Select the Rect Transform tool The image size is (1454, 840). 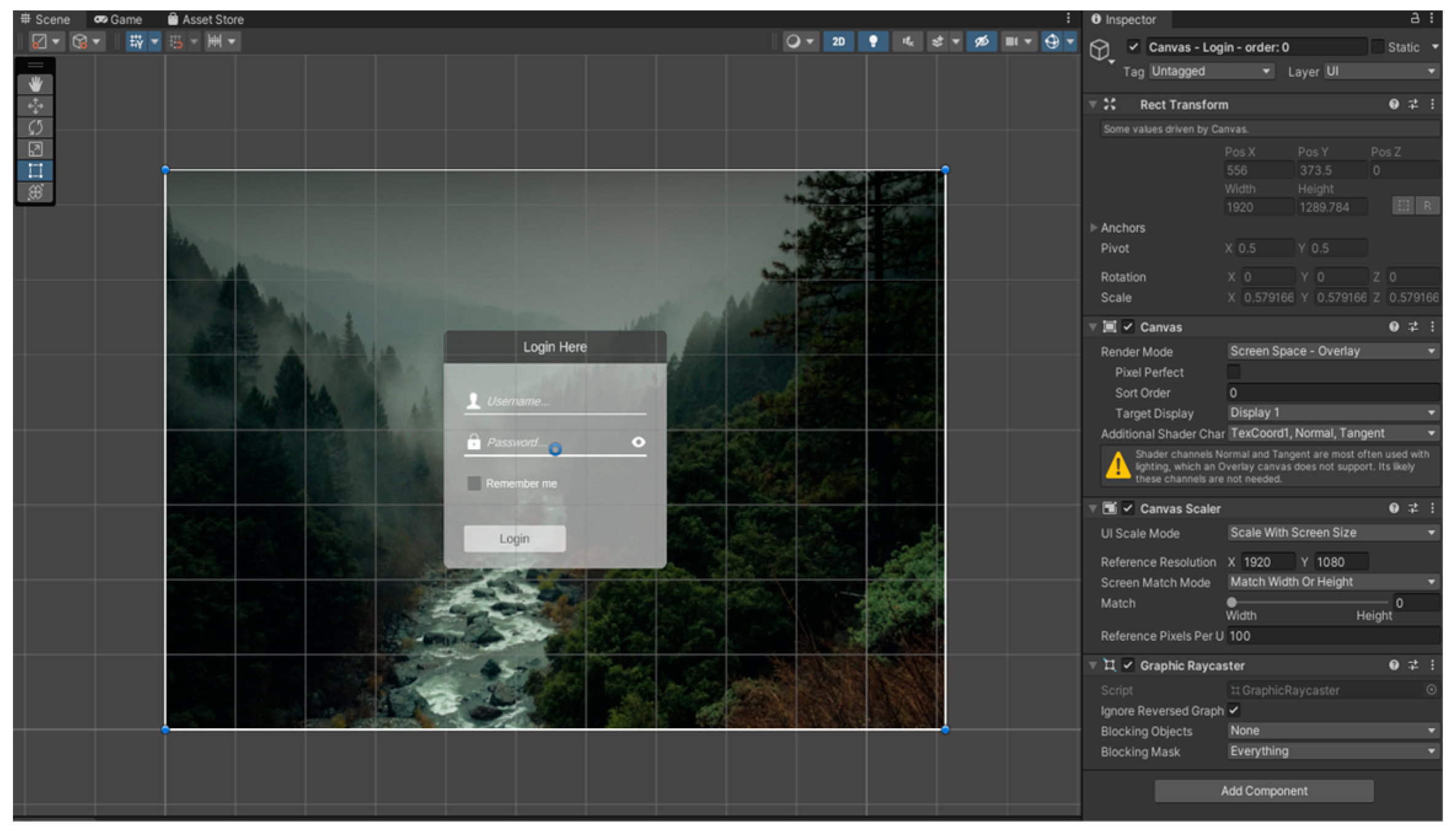pyautogui.click(x=35, y=170)
